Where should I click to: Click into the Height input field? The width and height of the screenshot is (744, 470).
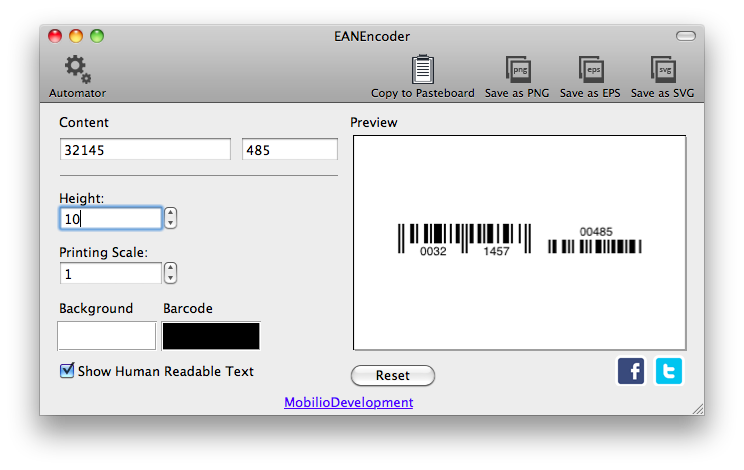111,219
